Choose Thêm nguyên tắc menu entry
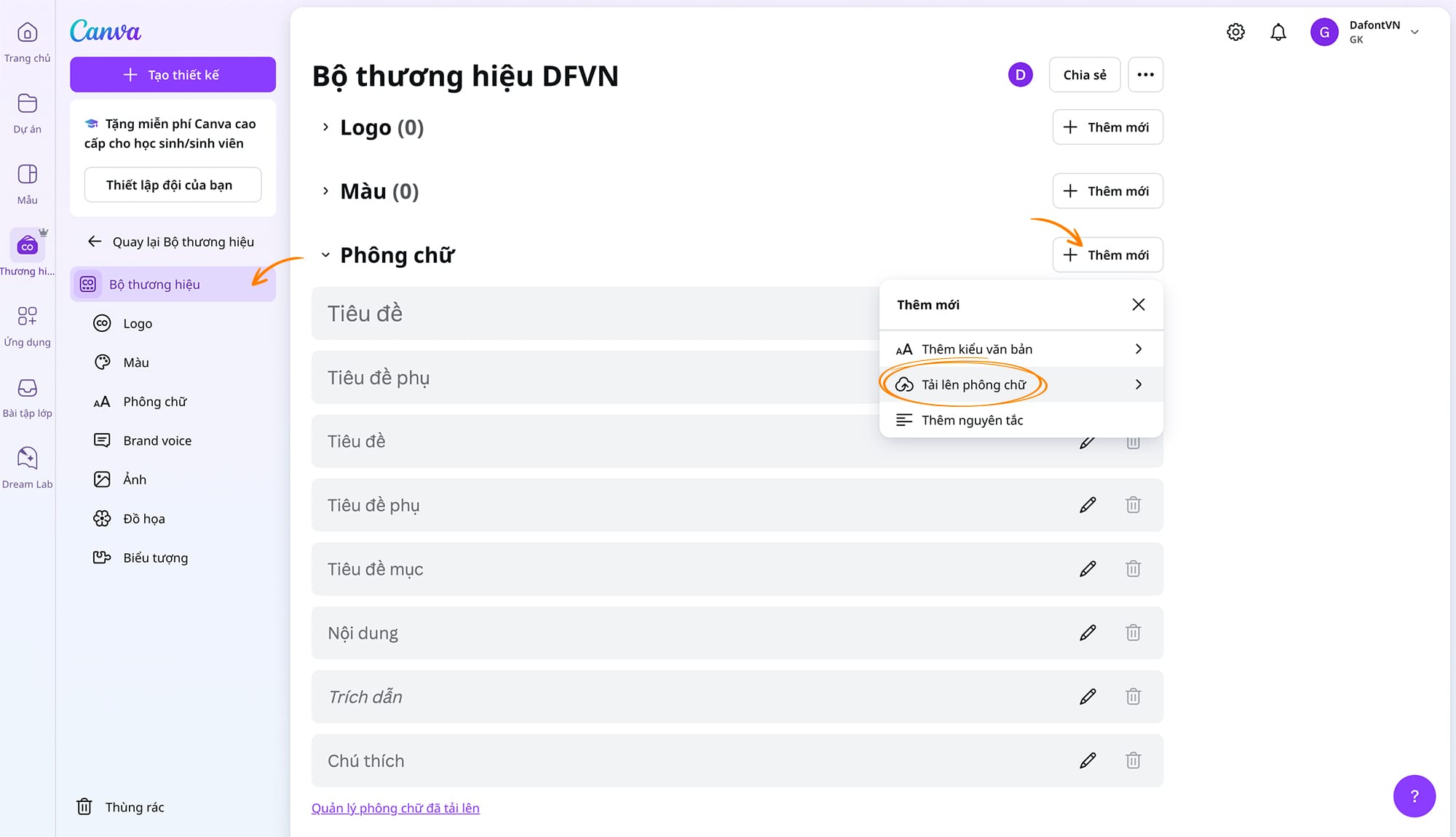1456x837 pixels. [x=1021, y=420]
